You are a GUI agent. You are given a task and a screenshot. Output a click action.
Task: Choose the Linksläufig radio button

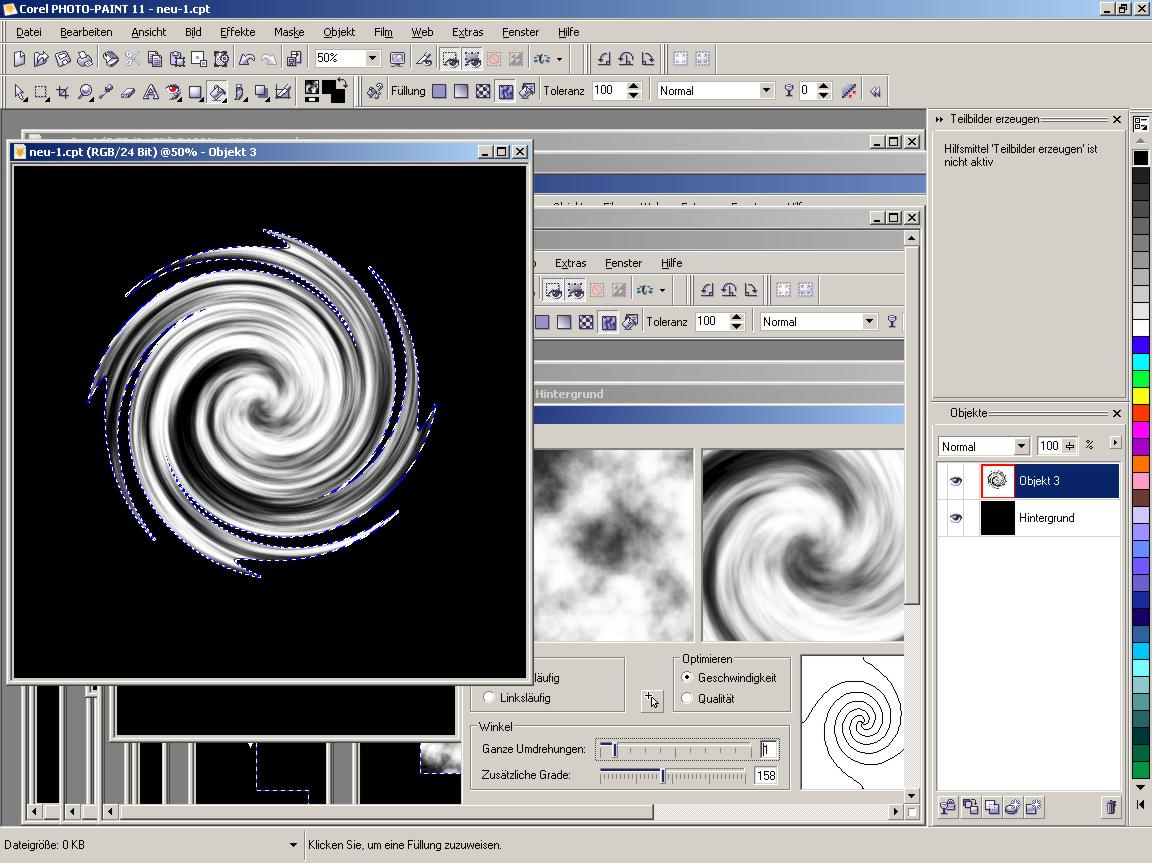(x=489, y=697)
